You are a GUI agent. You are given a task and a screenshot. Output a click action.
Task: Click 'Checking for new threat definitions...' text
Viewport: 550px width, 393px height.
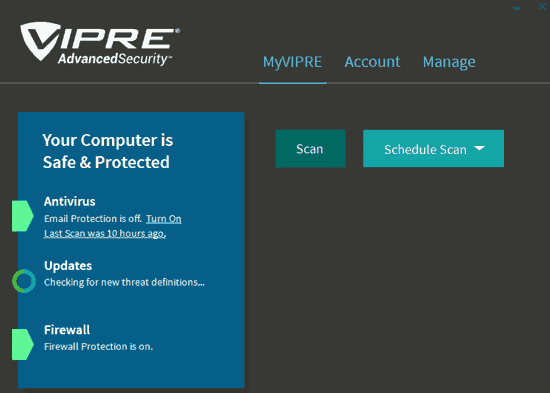(x=124, y=282)
